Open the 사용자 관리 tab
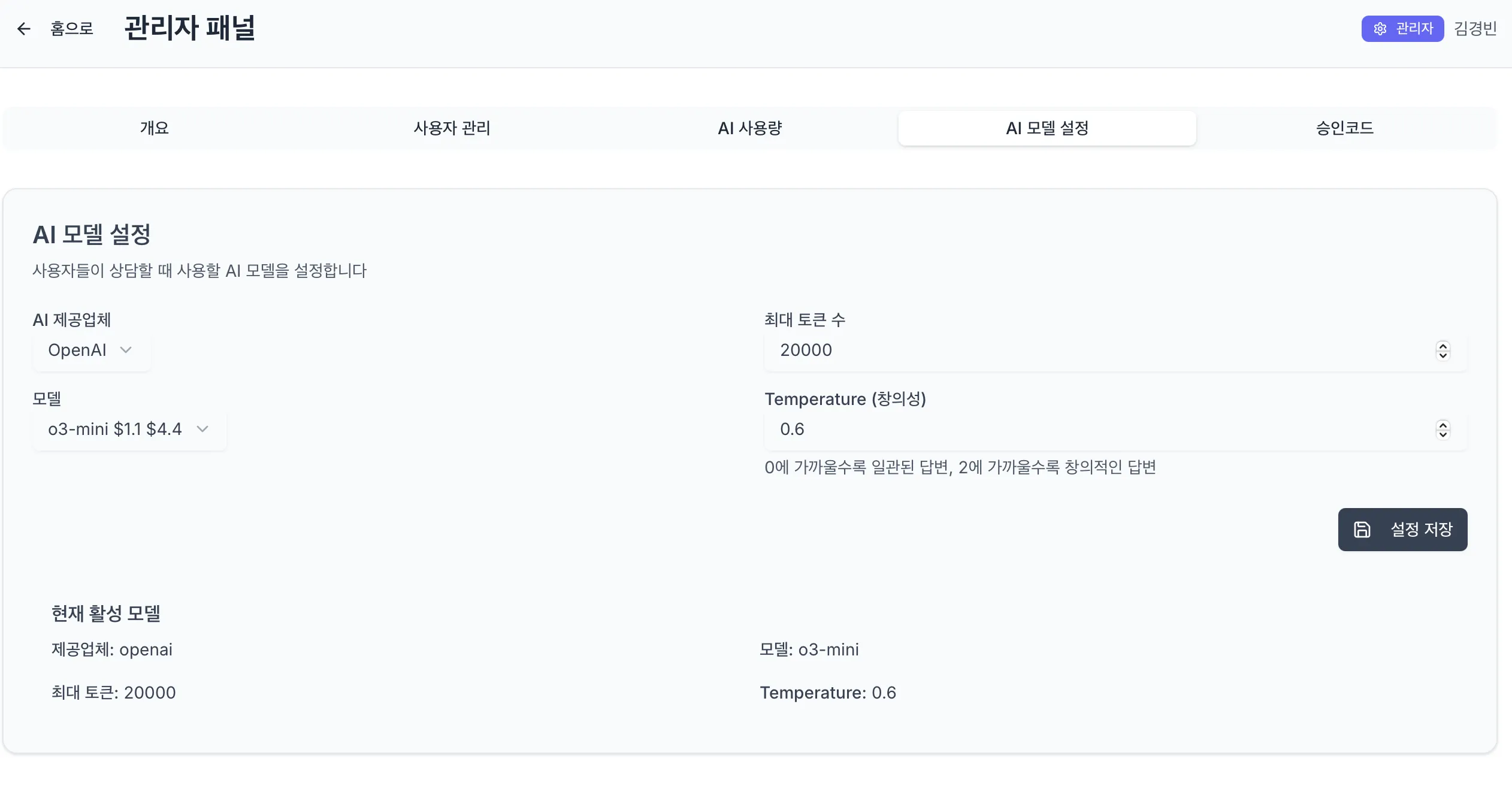 coord(452,128)
